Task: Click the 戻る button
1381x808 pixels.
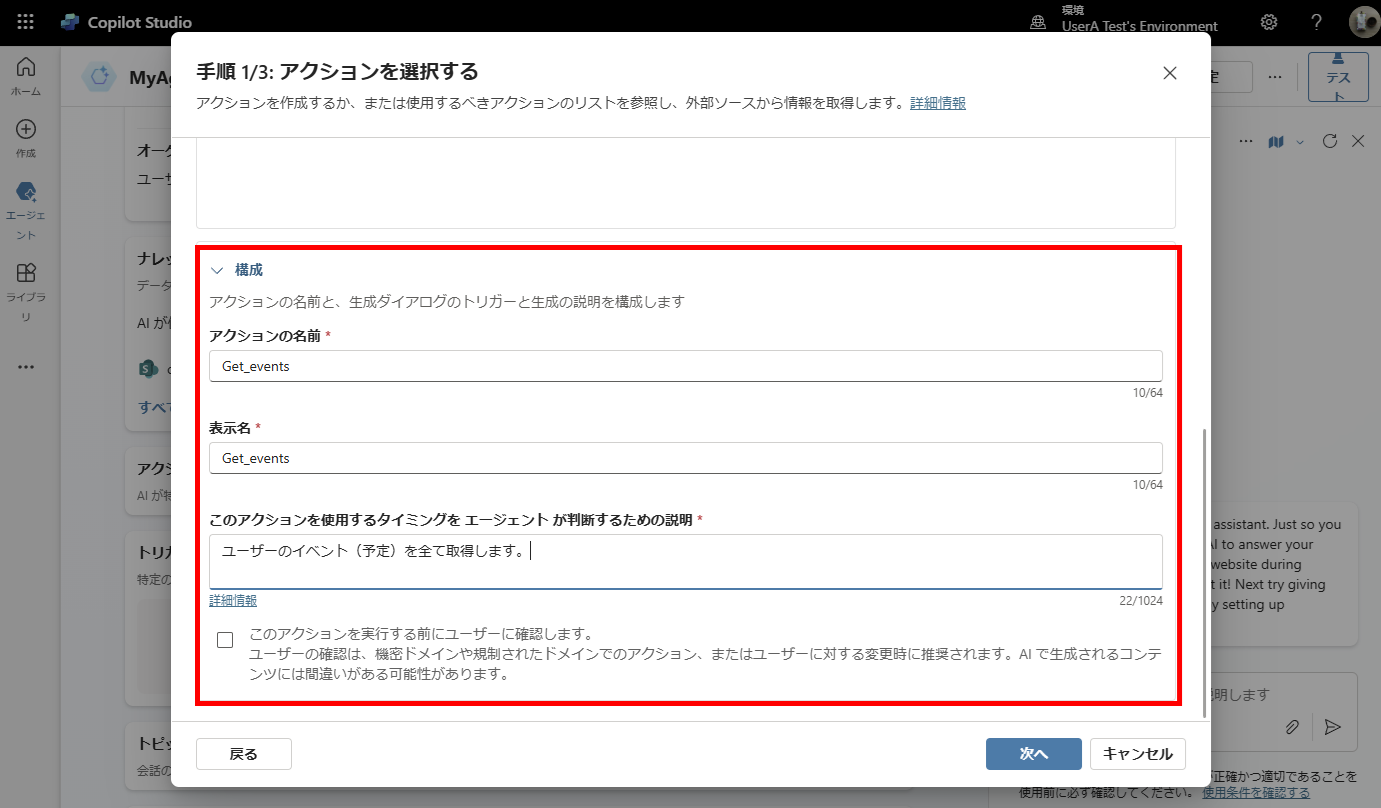Action: pos(243,754)
